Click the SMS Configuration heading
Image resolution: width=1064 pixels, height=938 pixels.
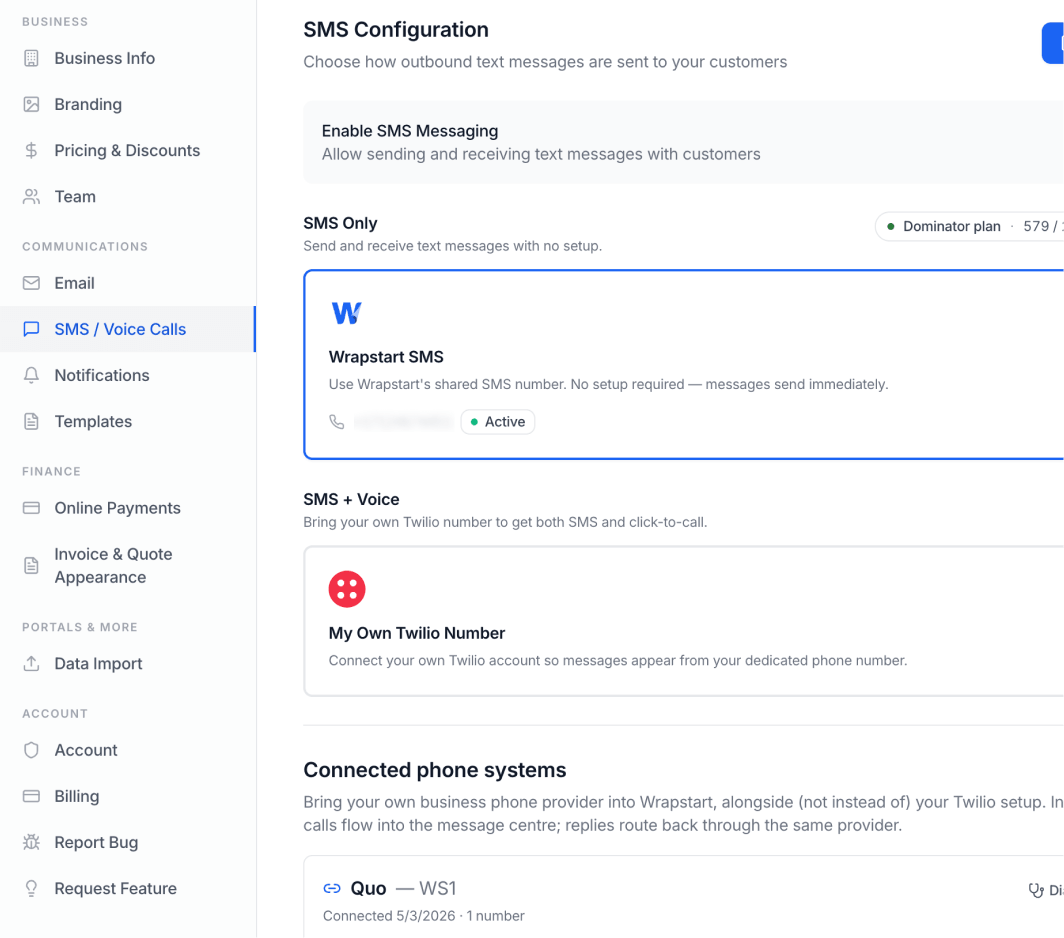[396, 29]
